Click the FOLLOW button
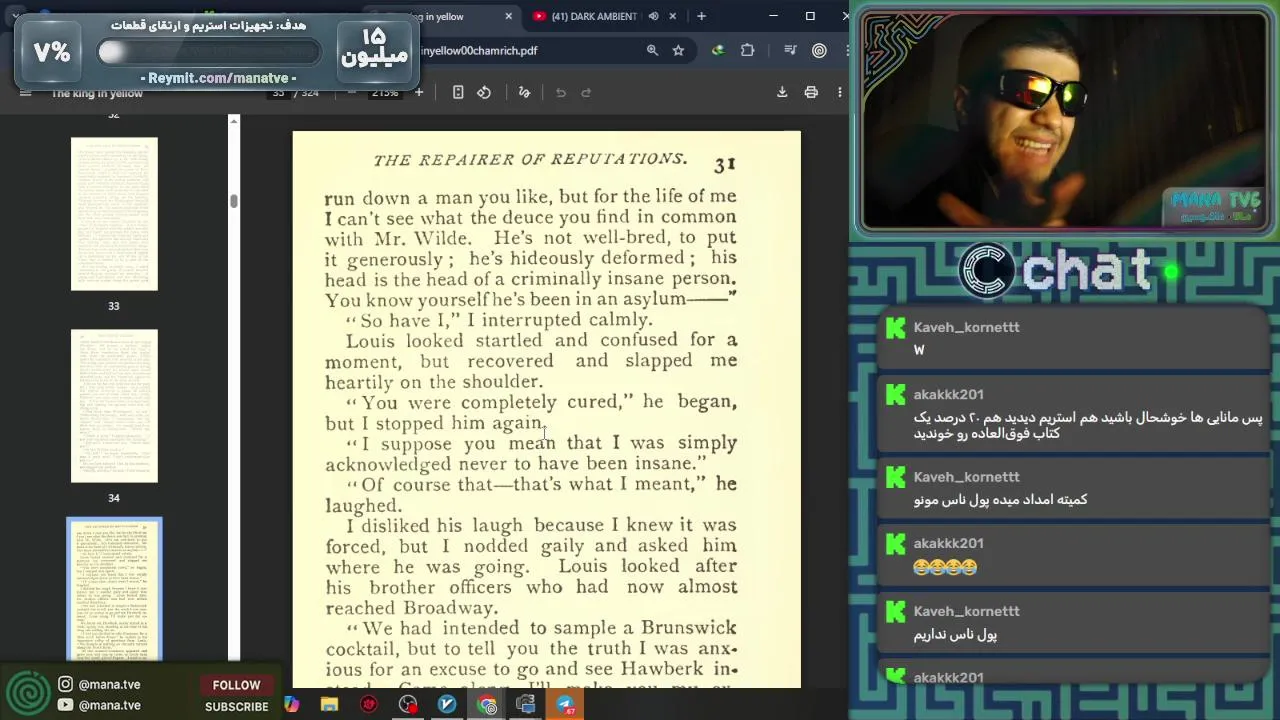Screen dimensions: 1280x720 236,685
